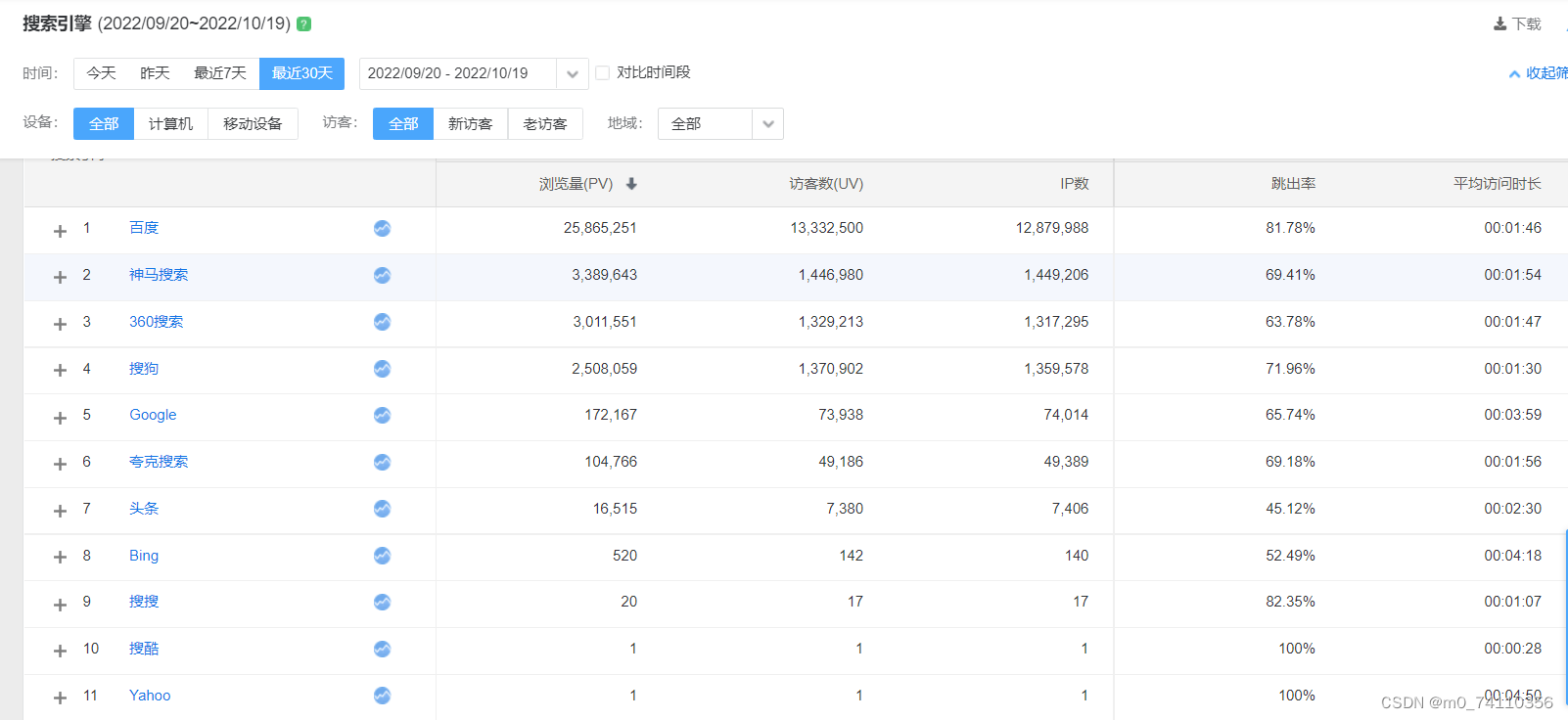Click PV value 25,865,251
1568x720 pixels.
[600, 228]
